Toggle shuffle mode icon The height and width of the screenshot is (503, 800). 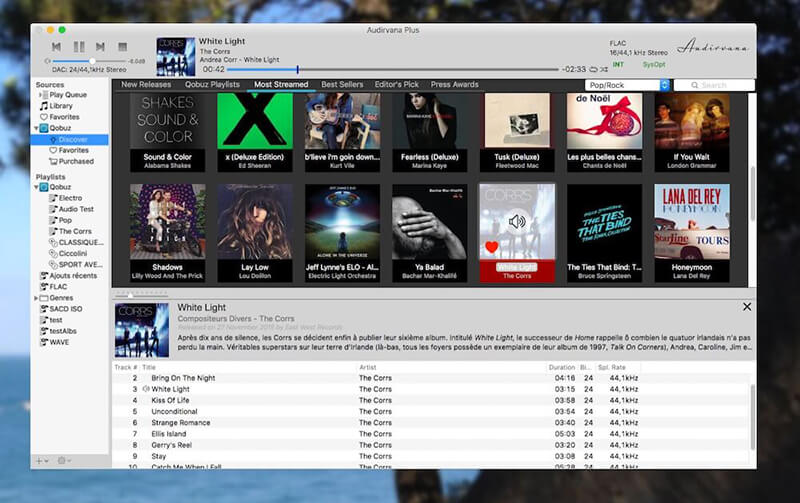604,69
